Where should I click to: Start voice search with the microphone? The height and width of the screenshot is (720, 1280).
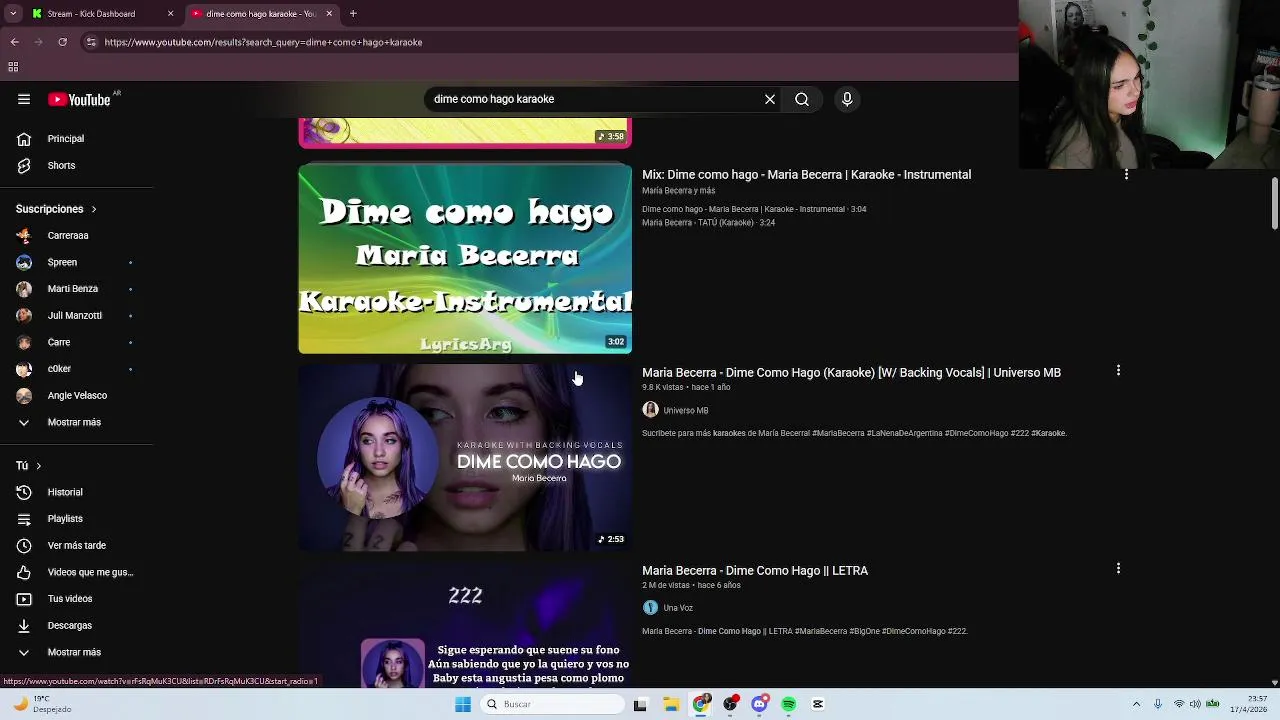tap(847, 99)
